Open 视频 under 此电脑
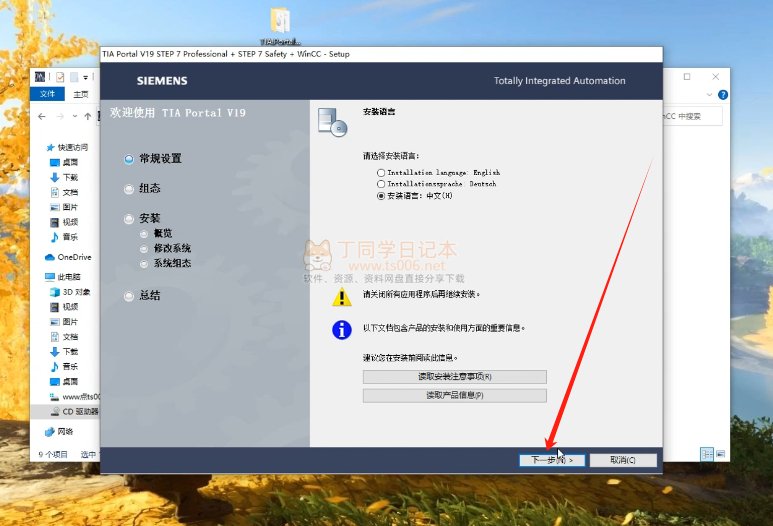This screenshot has height=526, width=773. pyautogui.click(x=64, y=307)
